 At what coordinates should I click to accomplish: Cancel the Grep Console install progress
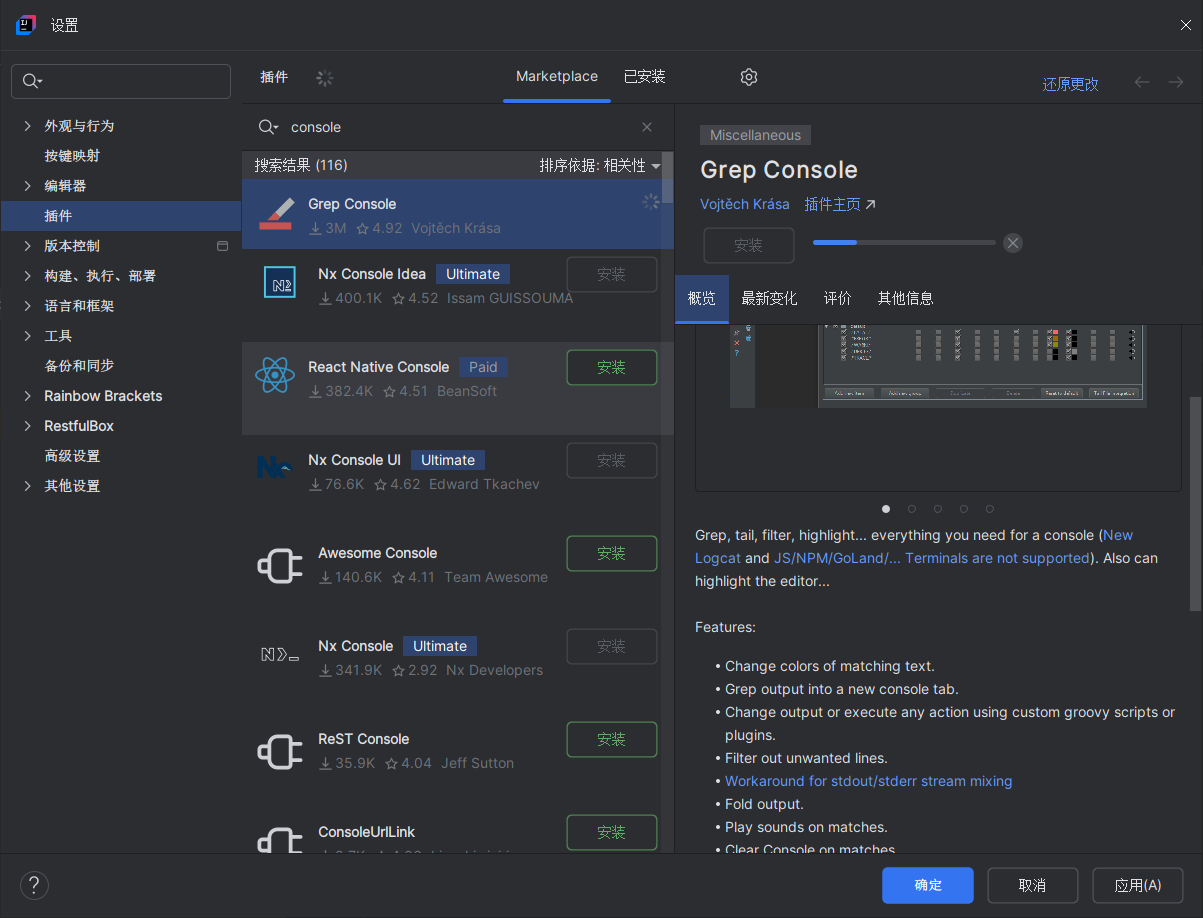[1013, 243]
